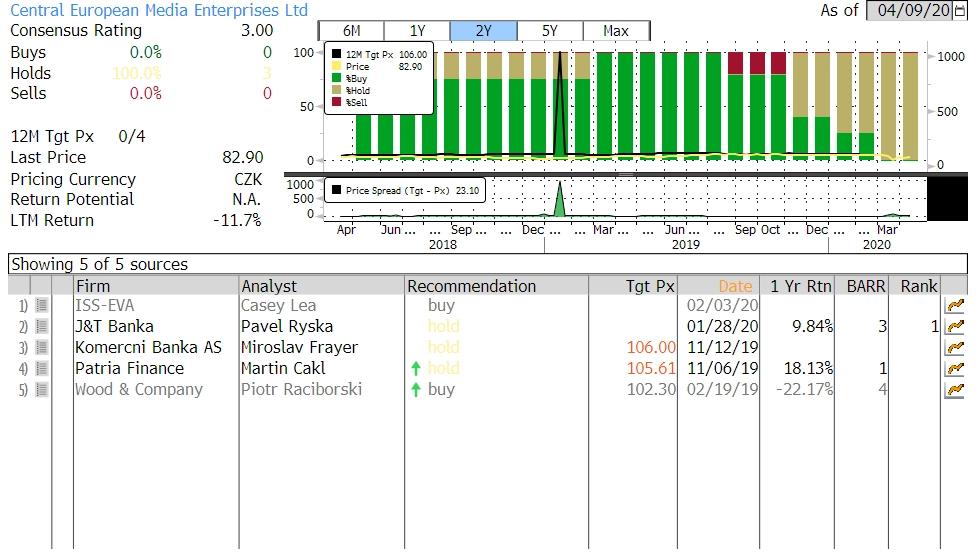Click 1 Yr Rtn value -22.17%
976x556 pixels.
804,390
